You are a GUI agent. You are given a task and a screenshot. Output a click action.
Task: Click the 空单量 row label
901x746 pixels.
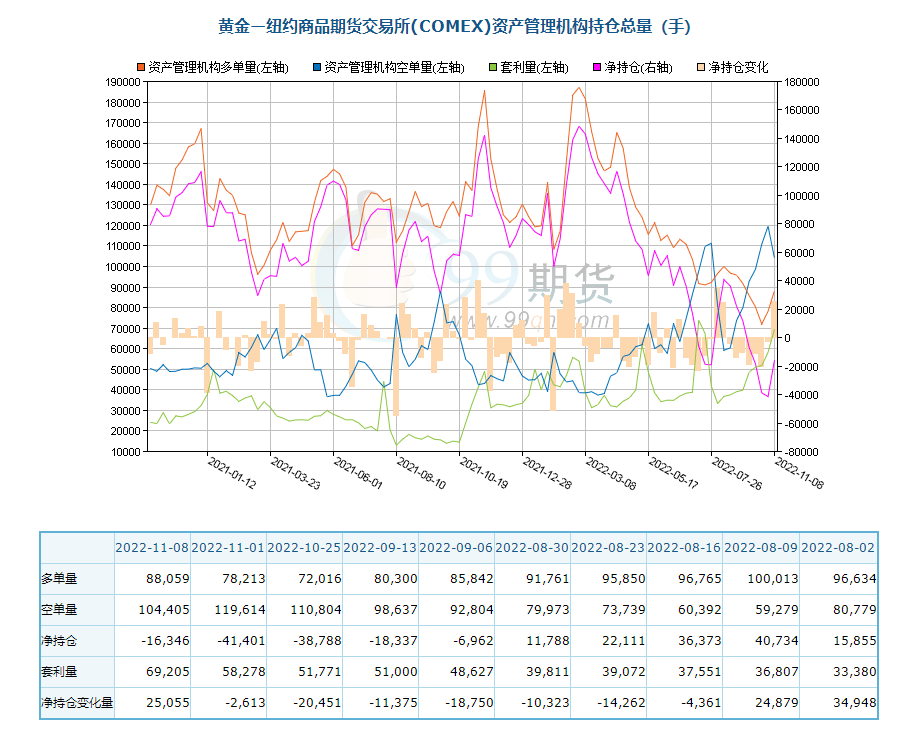pos(59,610)
